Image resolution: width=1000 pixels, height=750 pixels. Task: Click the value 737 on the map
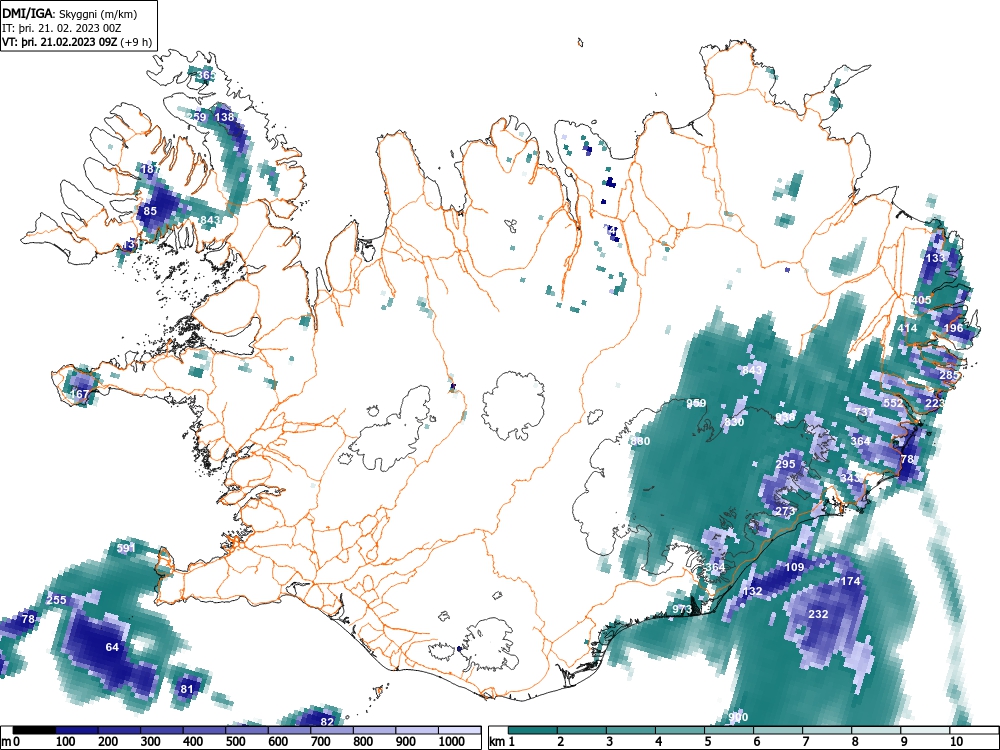[864, 412]
